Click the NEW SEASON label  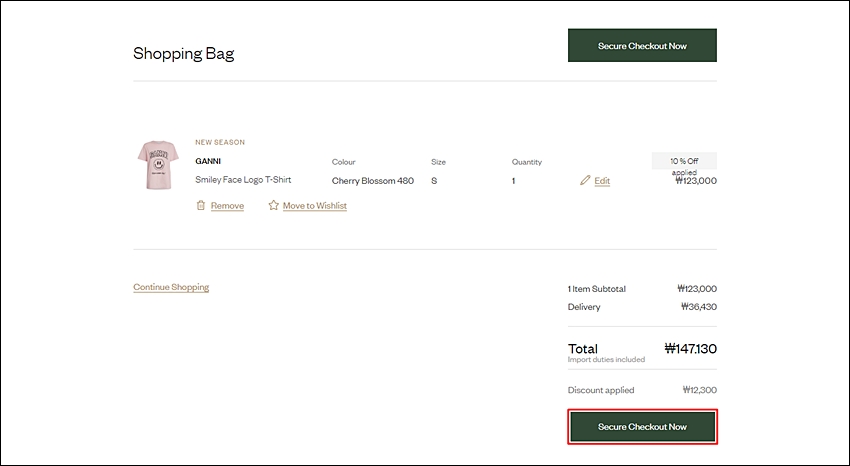click(x=220, y=142)
